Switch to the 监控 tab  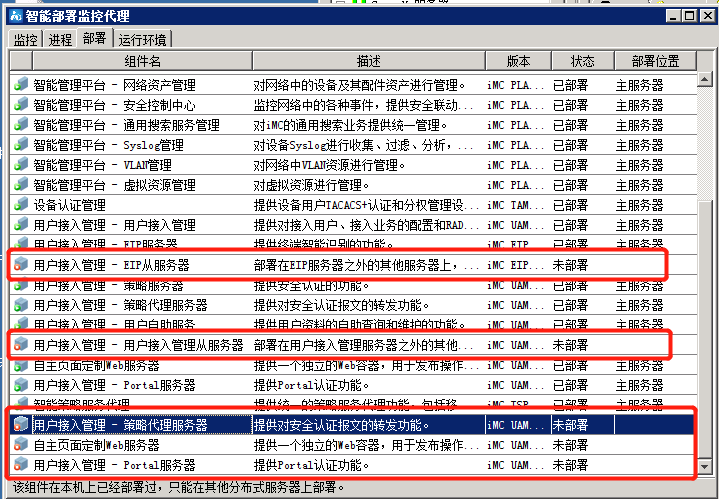[25, 39]
